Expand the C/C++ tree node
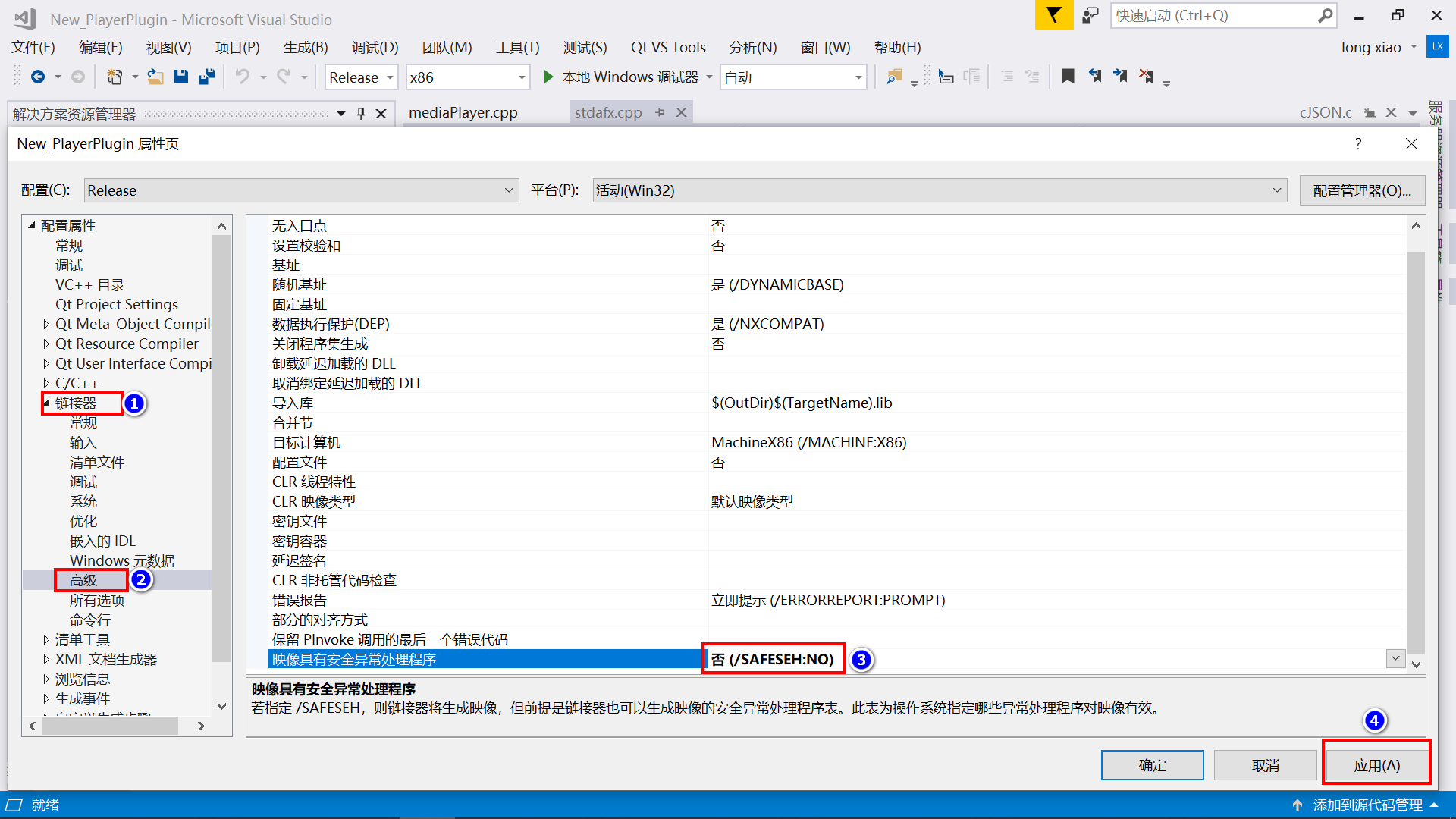This screenshot has height=819, width=1456. 46,383
